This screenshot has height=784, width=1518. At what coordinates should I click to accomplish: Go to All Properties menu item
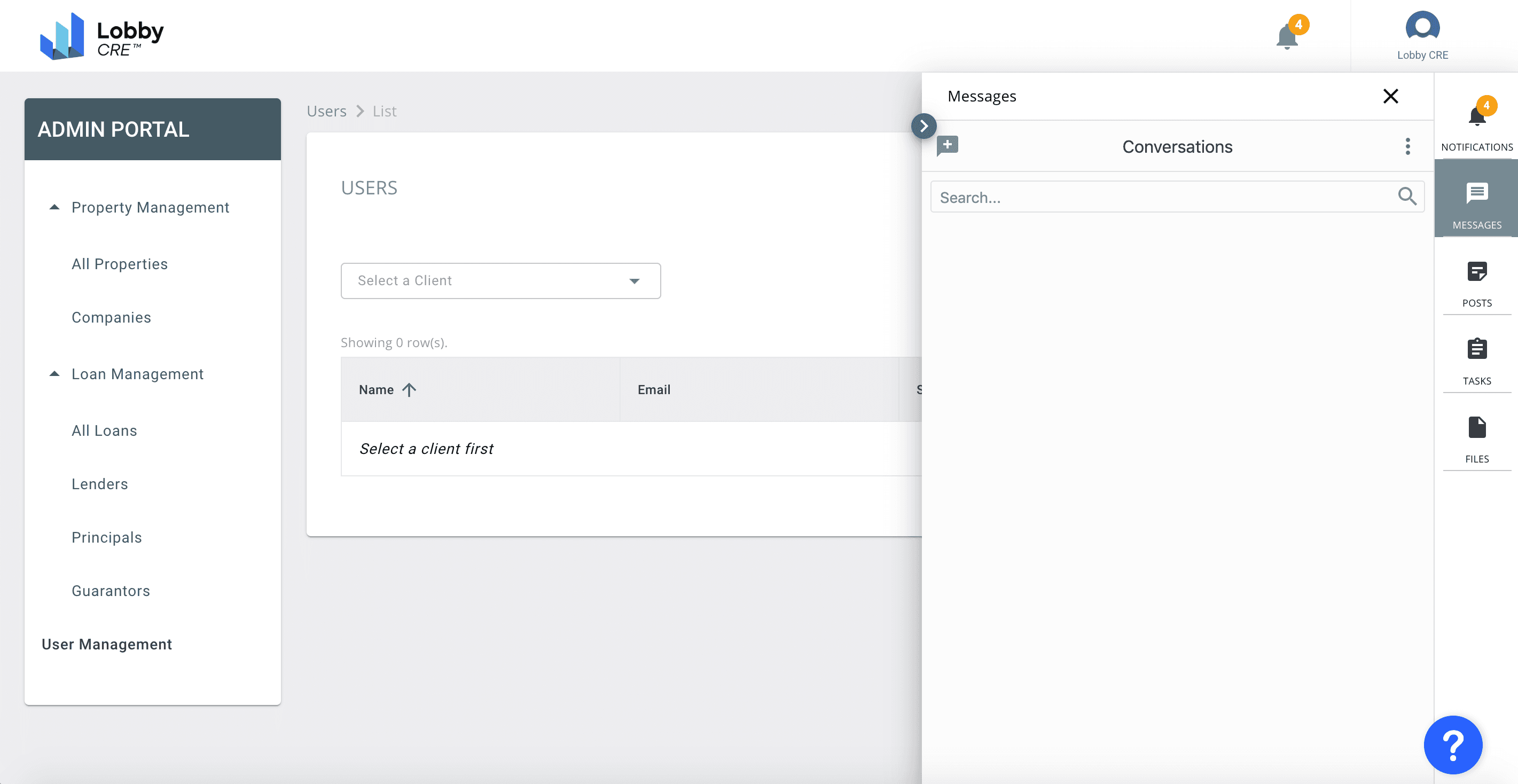tap(120, 264)
